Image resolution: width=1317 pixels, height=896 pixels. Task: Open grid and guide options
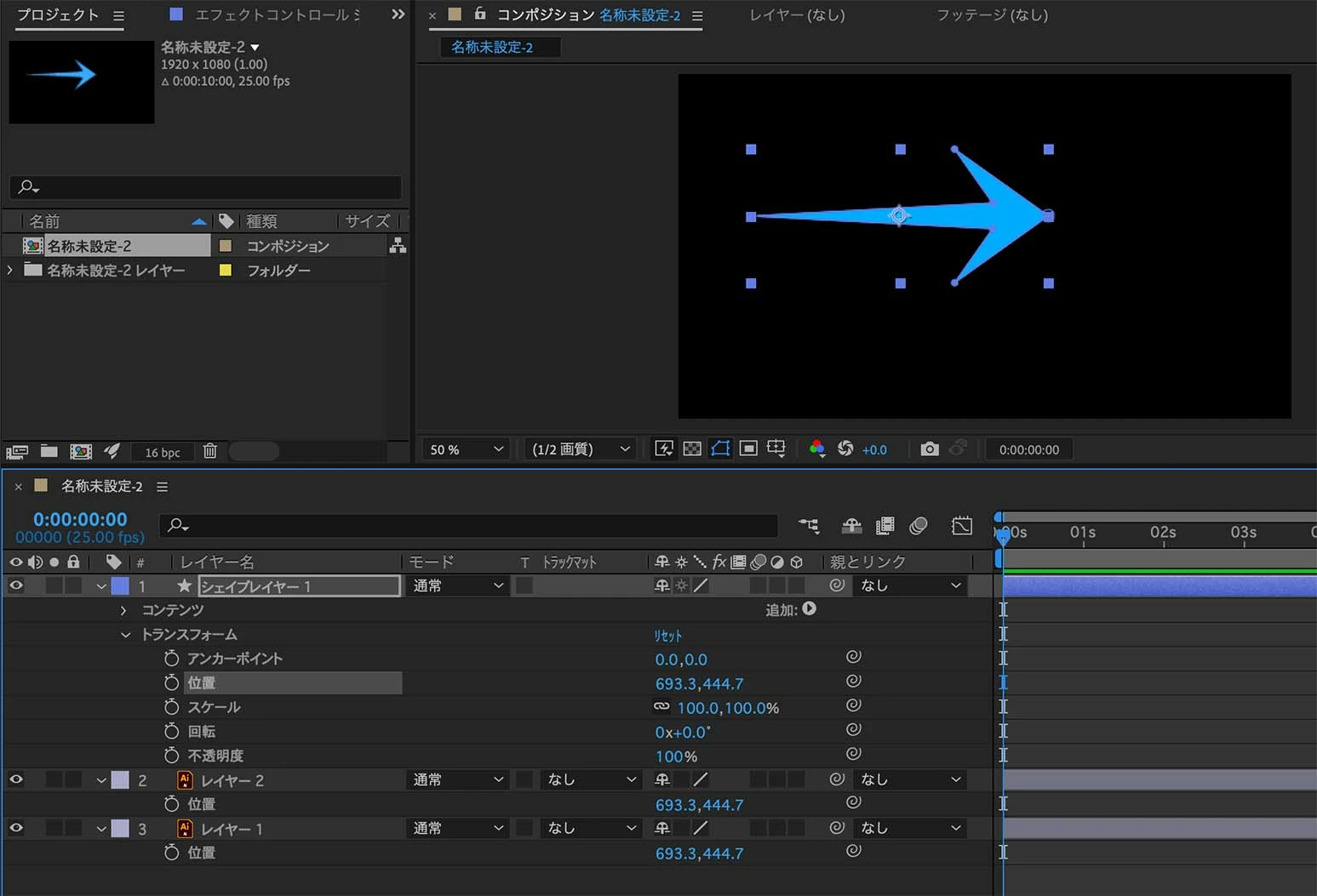[x=776, y=448]
